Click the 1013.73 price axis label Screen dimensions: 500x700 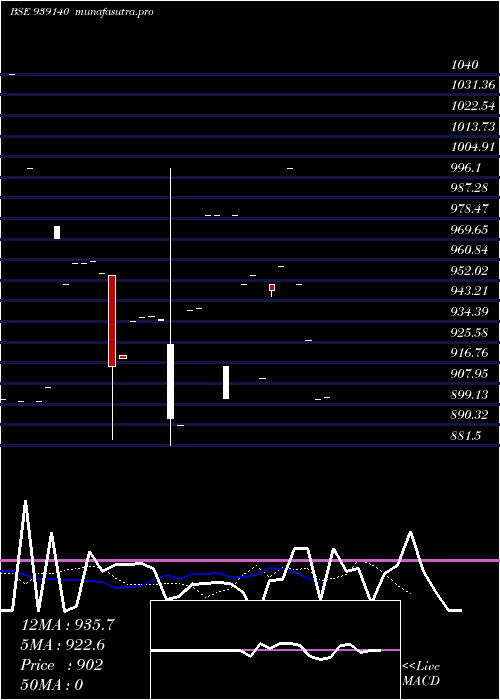pos(473,127)
